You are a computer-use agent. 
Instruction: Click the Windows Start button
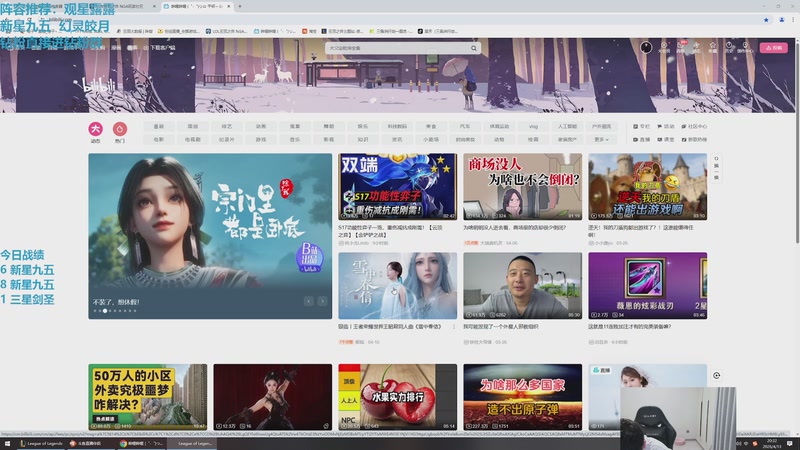[x=7, y=444]
